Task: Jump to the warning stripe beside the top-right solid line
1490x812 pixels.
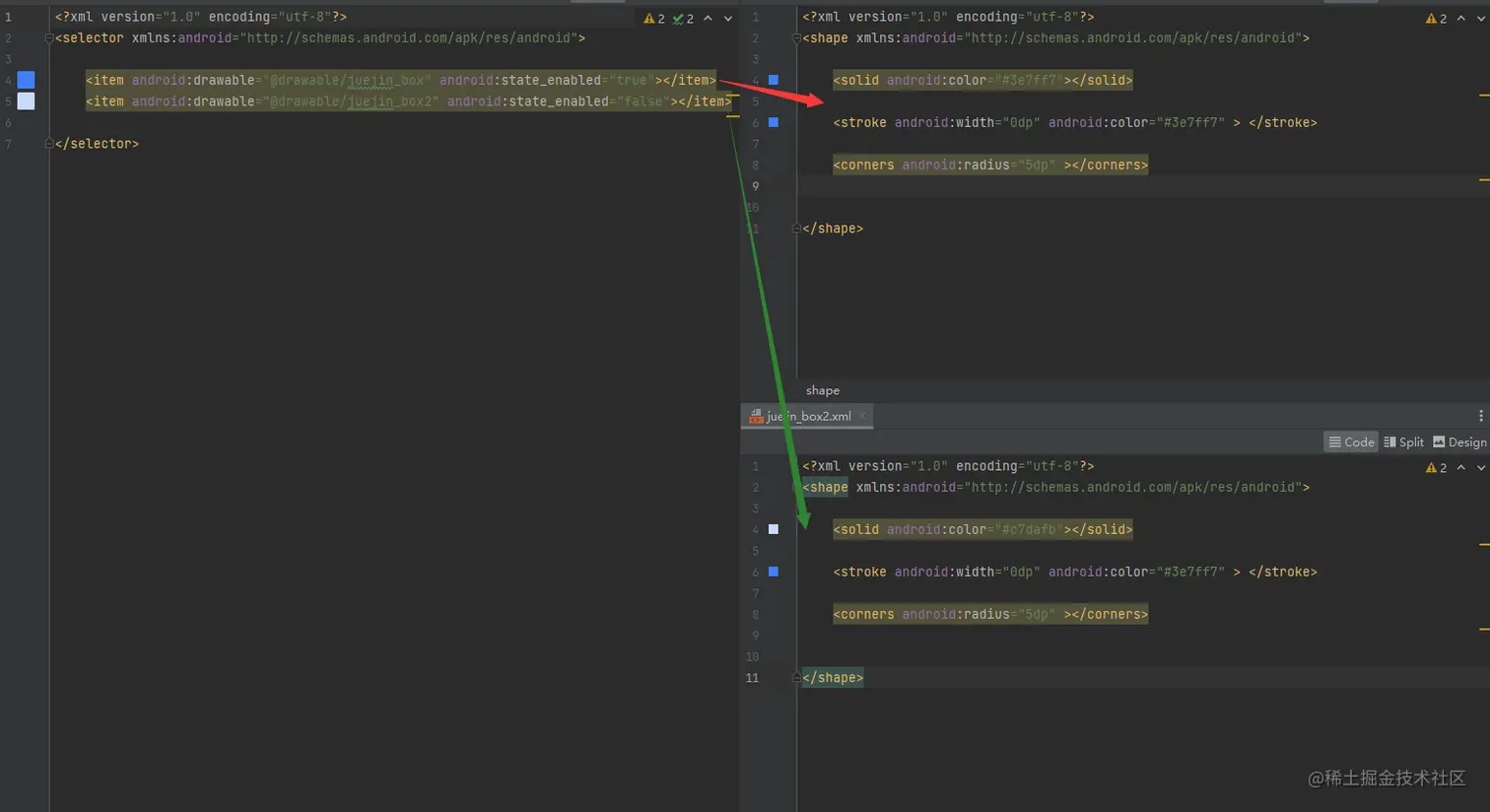Action: tap(1484, 95)
